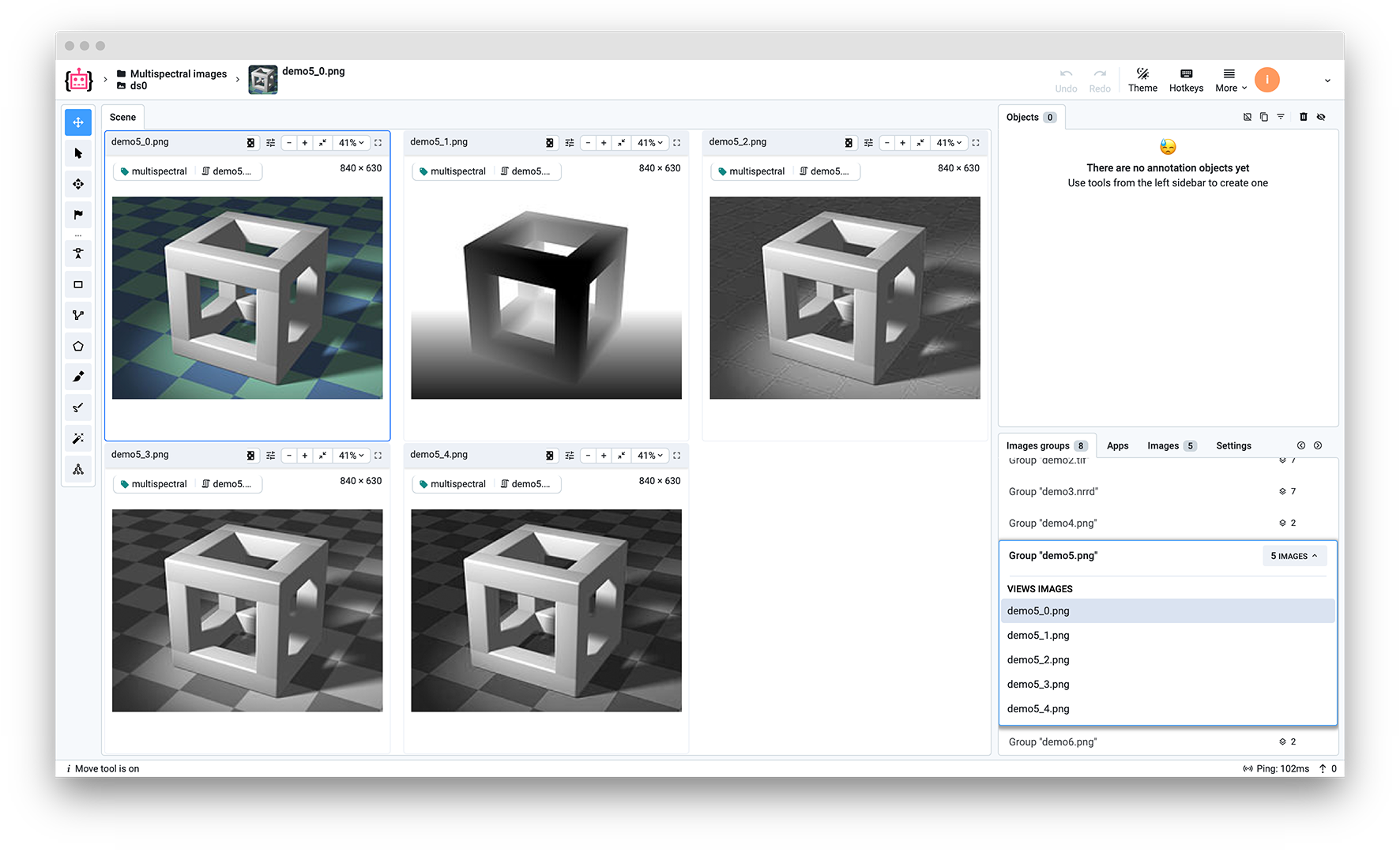The width and height of the screenshot is (1400, 856).
Task: Select the Rectangle annotation tool
Action: pyautogui.click(x=78, y=285)
